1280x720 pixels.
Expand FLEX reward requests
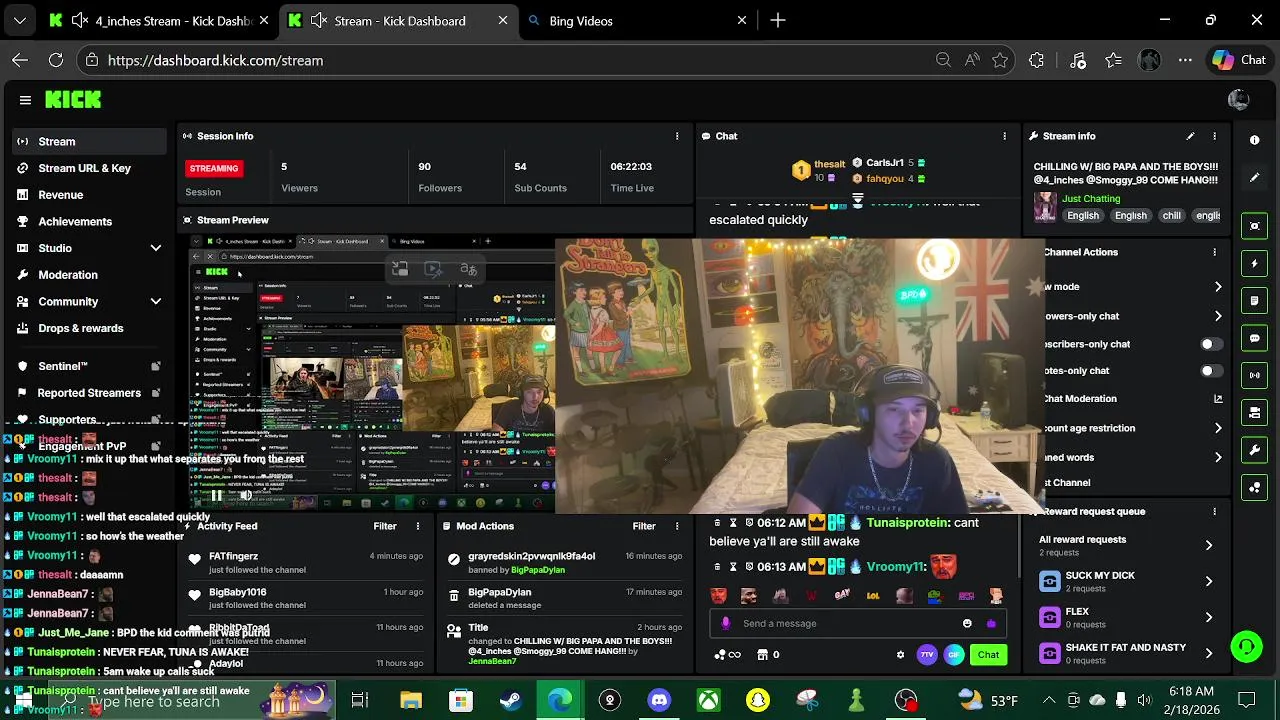1208,617
